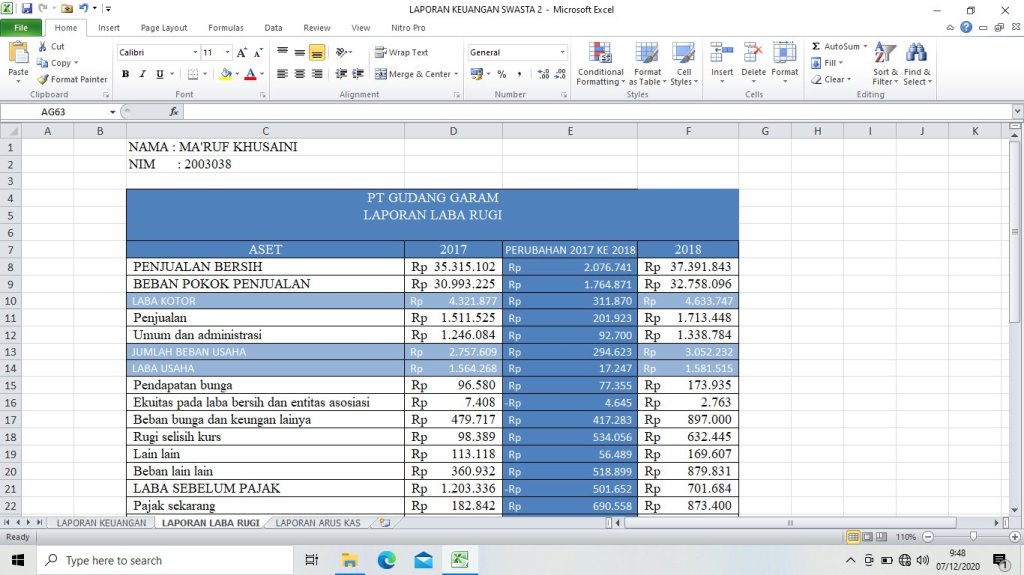The image size is (1024, 575).
Task: Toggle Bold formatting
Action: (x=125, y=74)
